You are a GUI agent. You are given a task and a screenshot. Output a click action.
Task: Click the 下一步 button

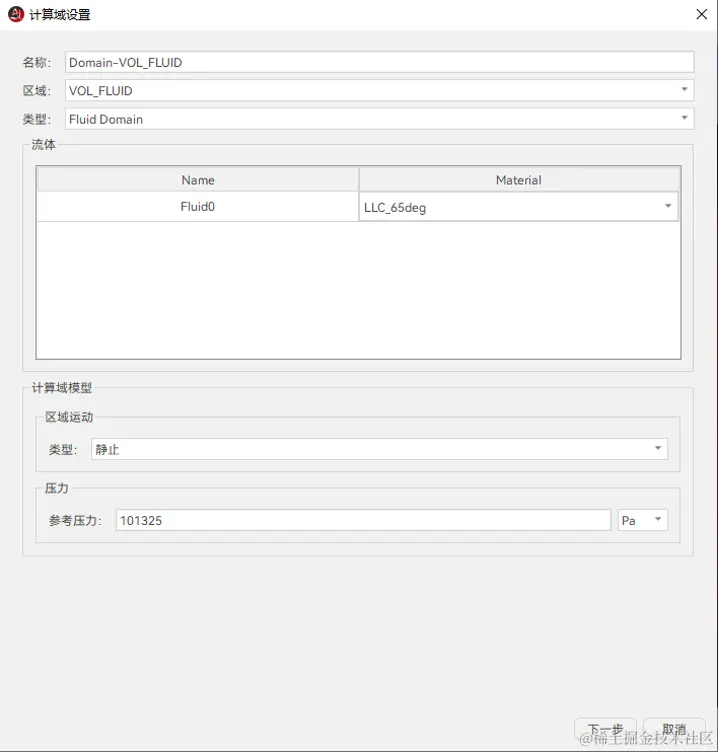click(x=605, y=729)
